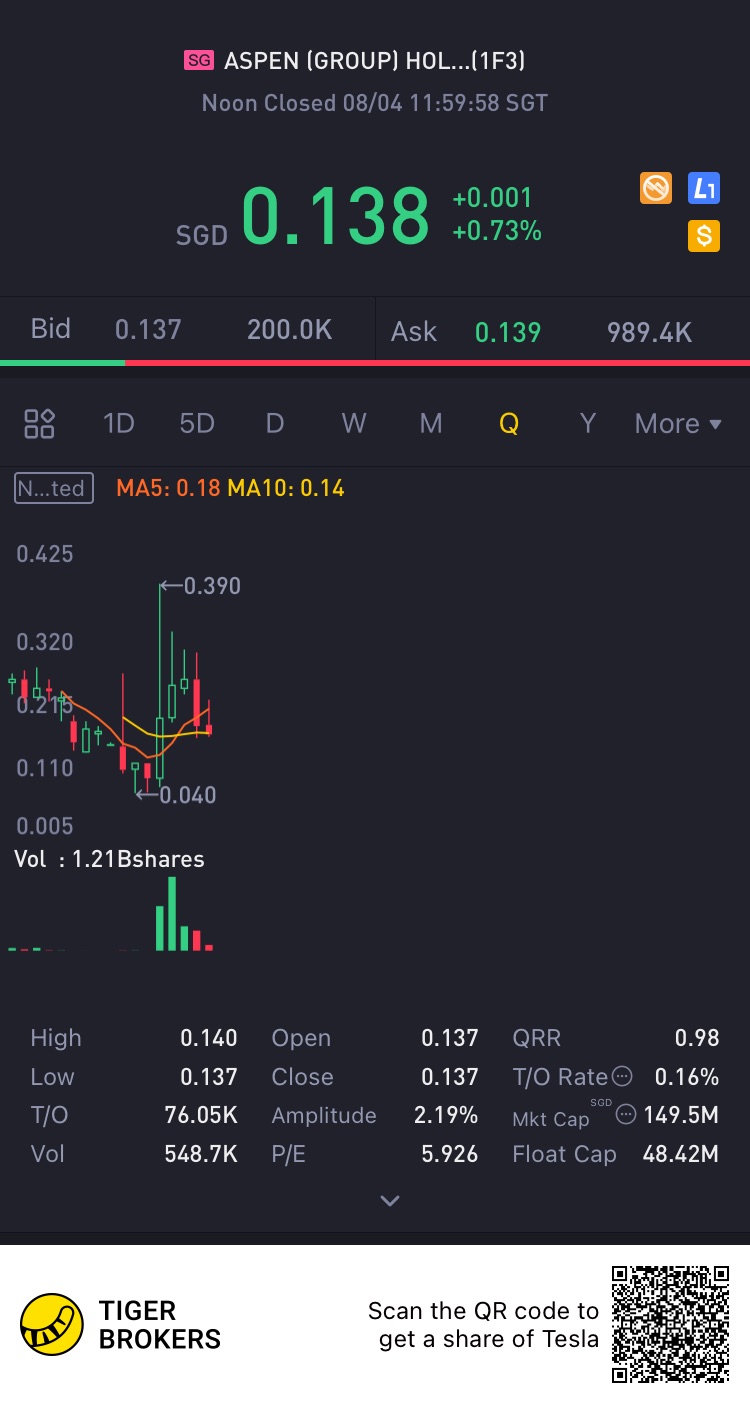This screenshot has width=750, height=1405.
Task: Select the D daily chart tab
Action: [x=275, y=424]
